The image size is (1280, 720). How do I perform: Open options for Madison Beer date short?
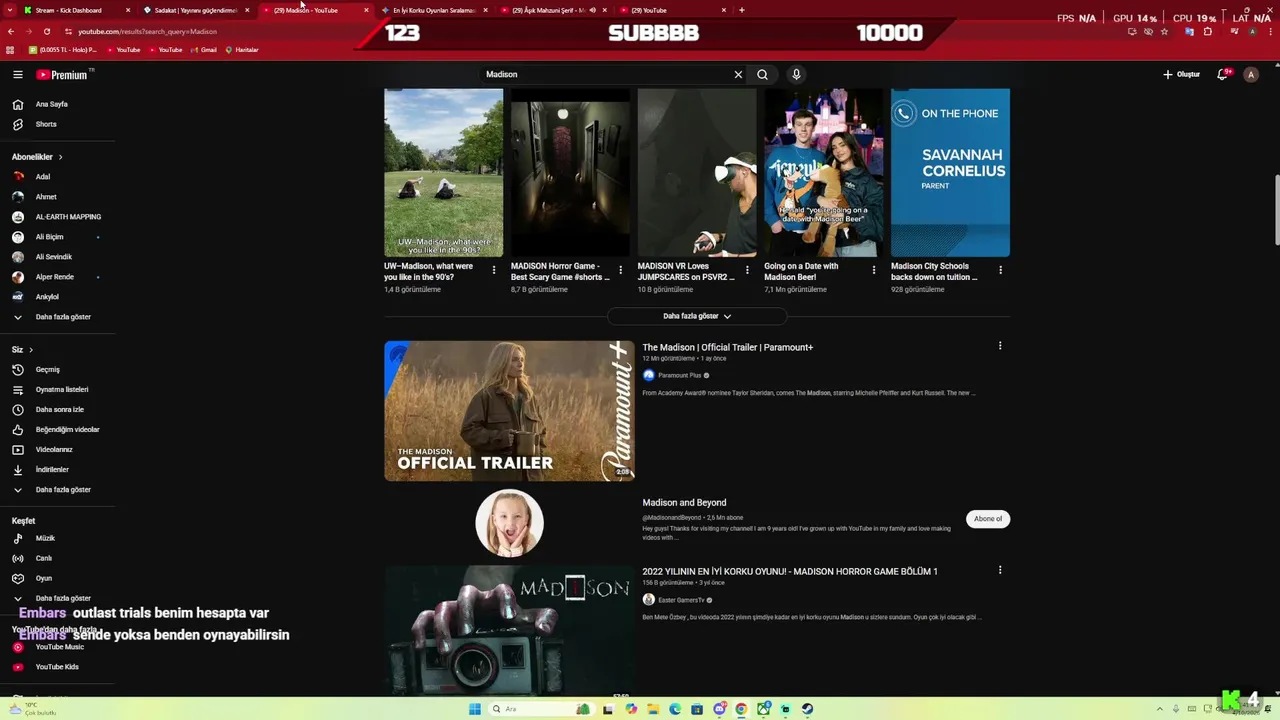873,270
